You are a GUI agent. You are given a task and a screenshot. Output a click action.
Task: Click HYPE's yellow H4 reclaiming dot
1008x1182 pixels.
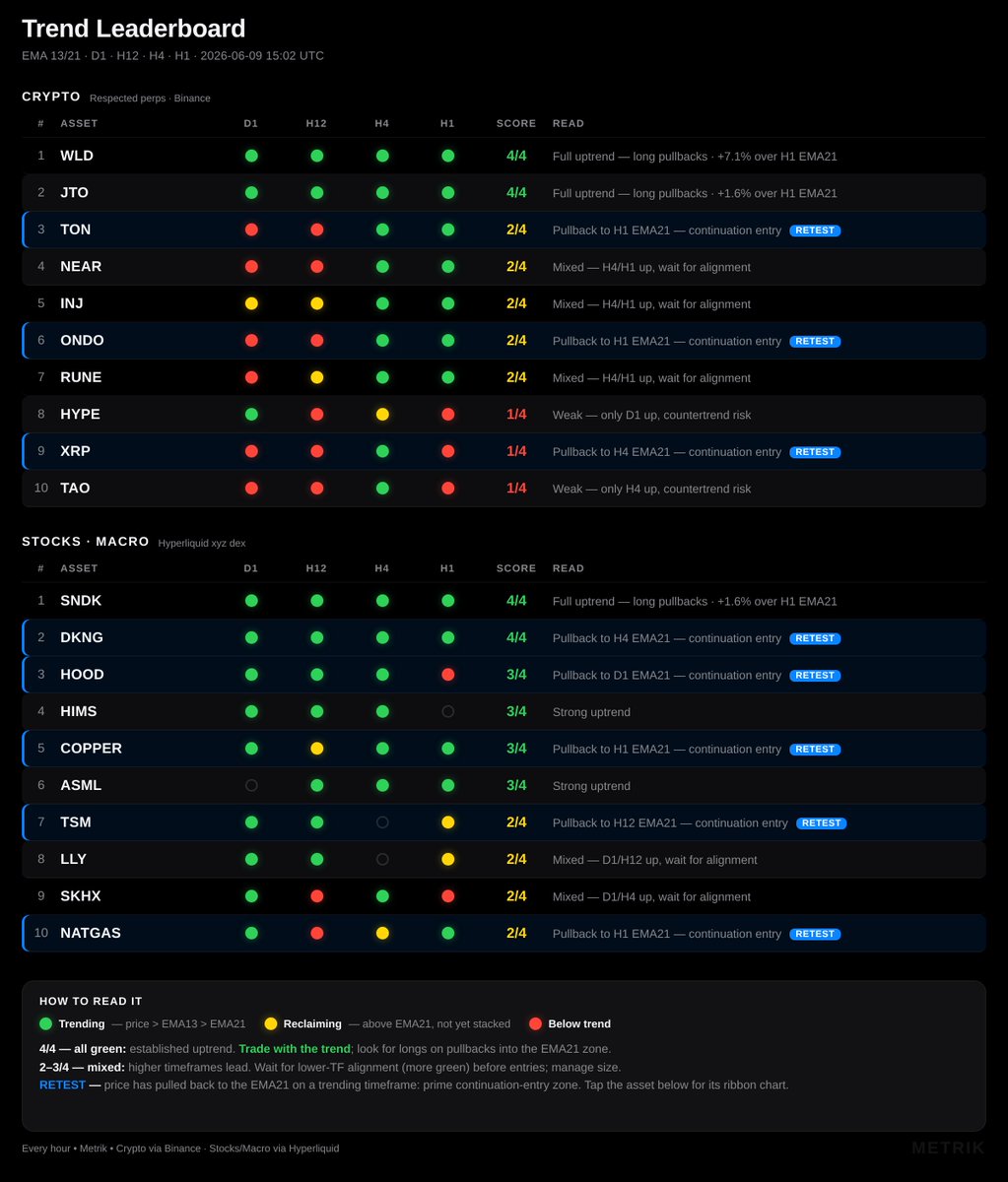[x=382, y=415]
